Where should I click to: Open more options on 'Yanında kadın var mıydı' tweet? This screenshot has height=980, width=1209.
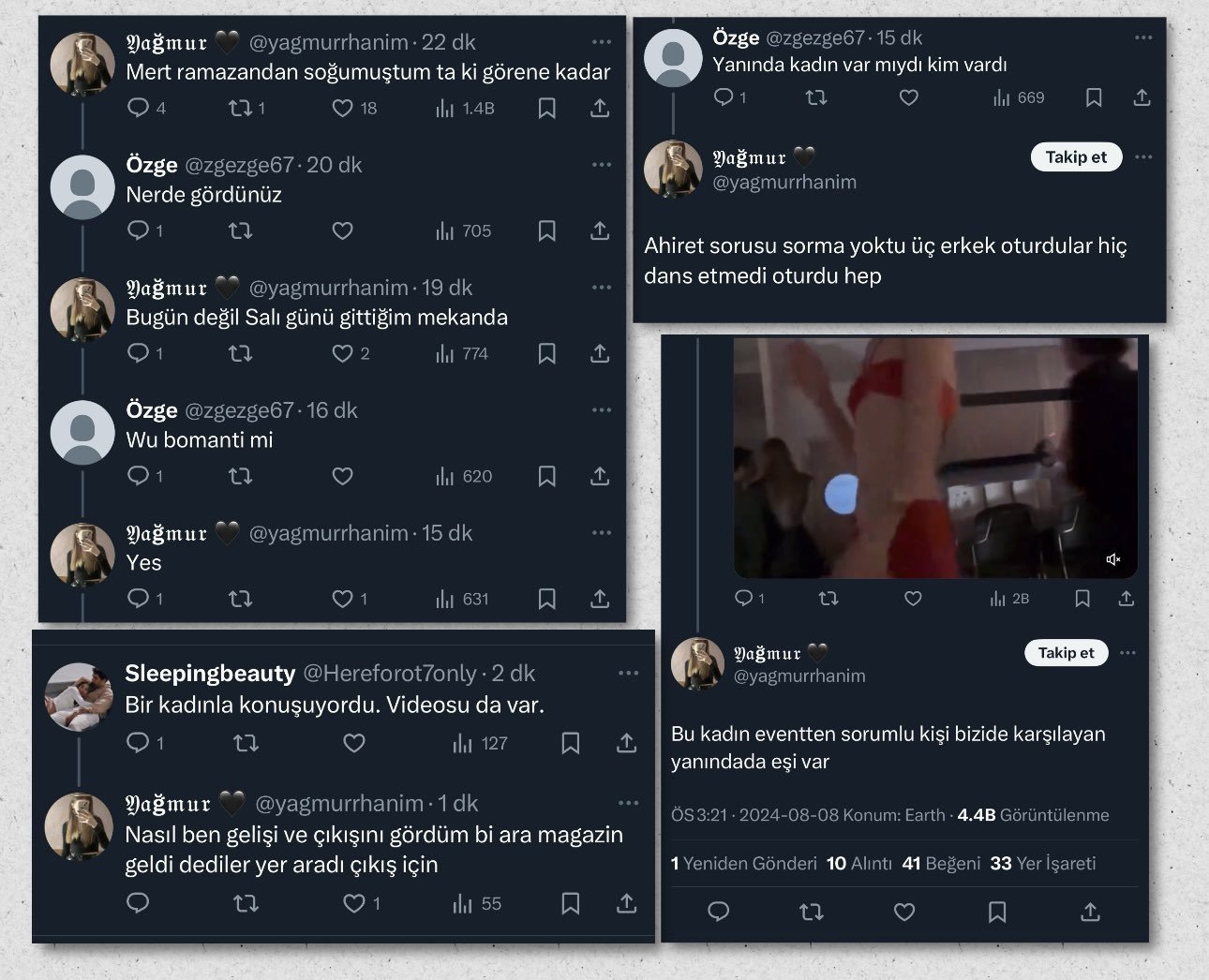coord(1143,38)
